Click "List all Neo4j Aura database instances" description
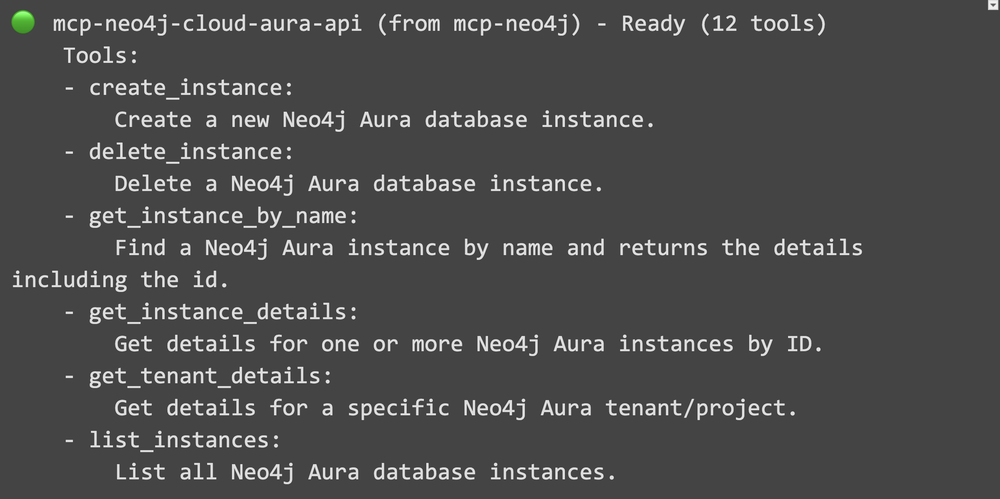The width and height of the screenshot is (1000, 499). [x=366, y=472]
